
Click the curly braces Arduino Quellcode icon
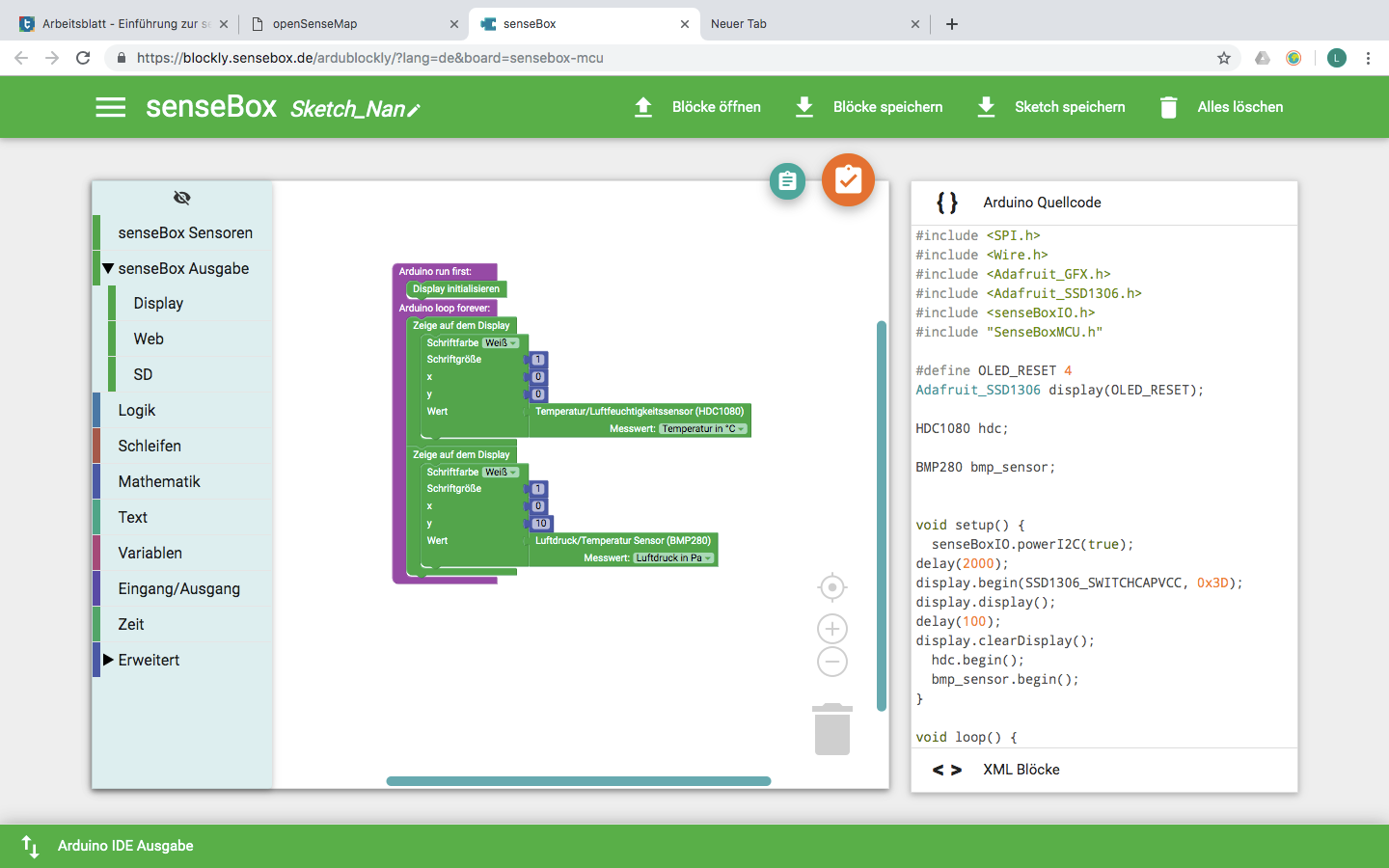click(x=947, y=203)
